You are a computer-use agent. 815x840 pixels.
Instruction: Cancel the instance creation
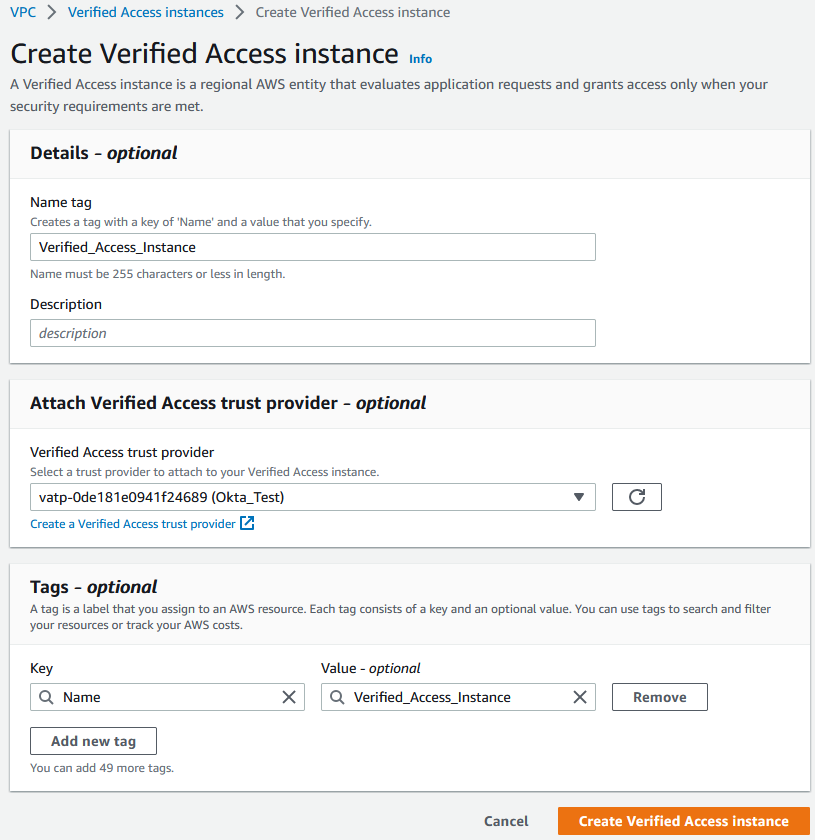coord(506,821)
